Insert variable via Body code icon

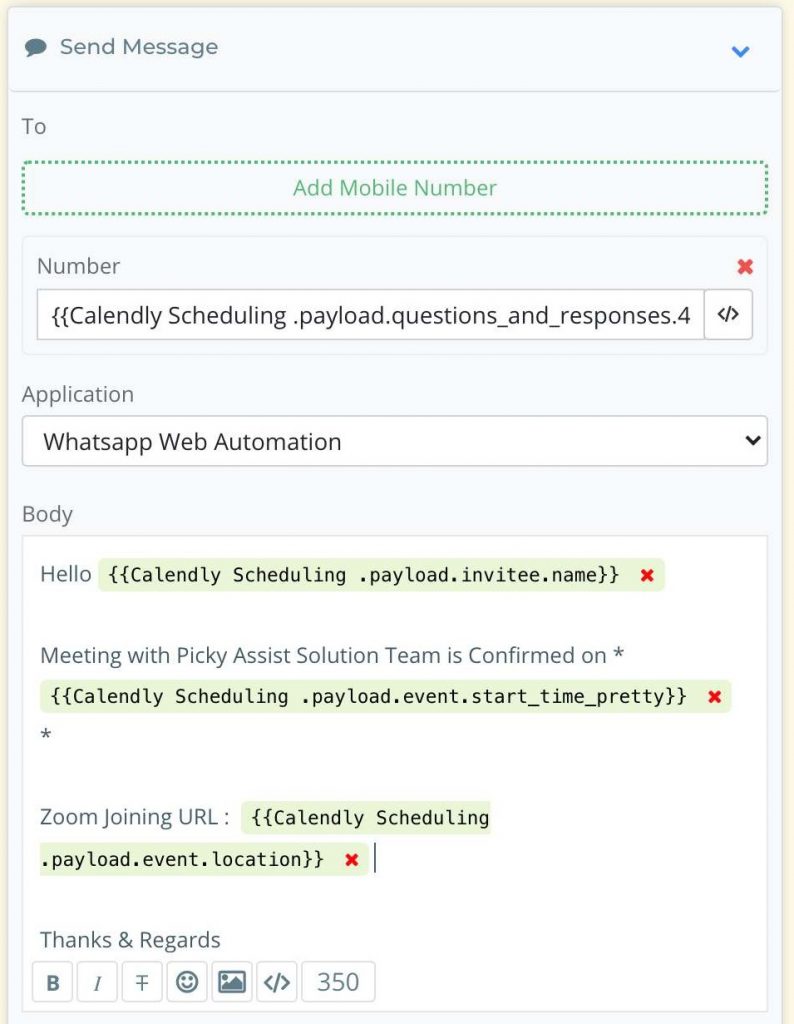[x=277, y=982]
